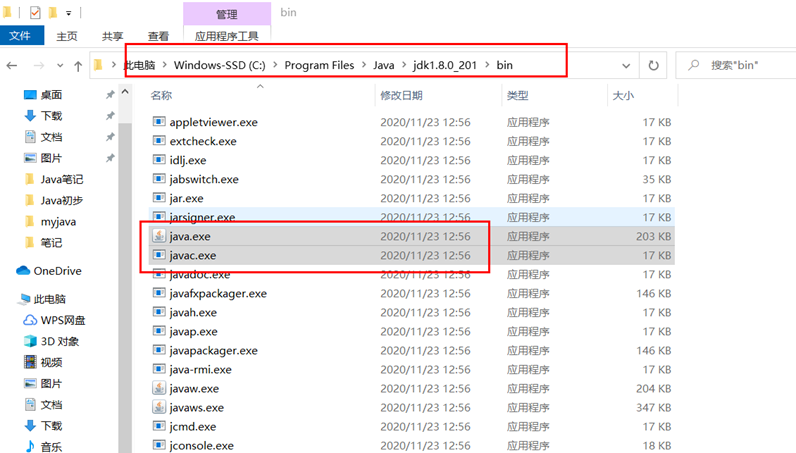Go back with the back arrow
This screenshot has width=796, height=453.
coord(12,66)
